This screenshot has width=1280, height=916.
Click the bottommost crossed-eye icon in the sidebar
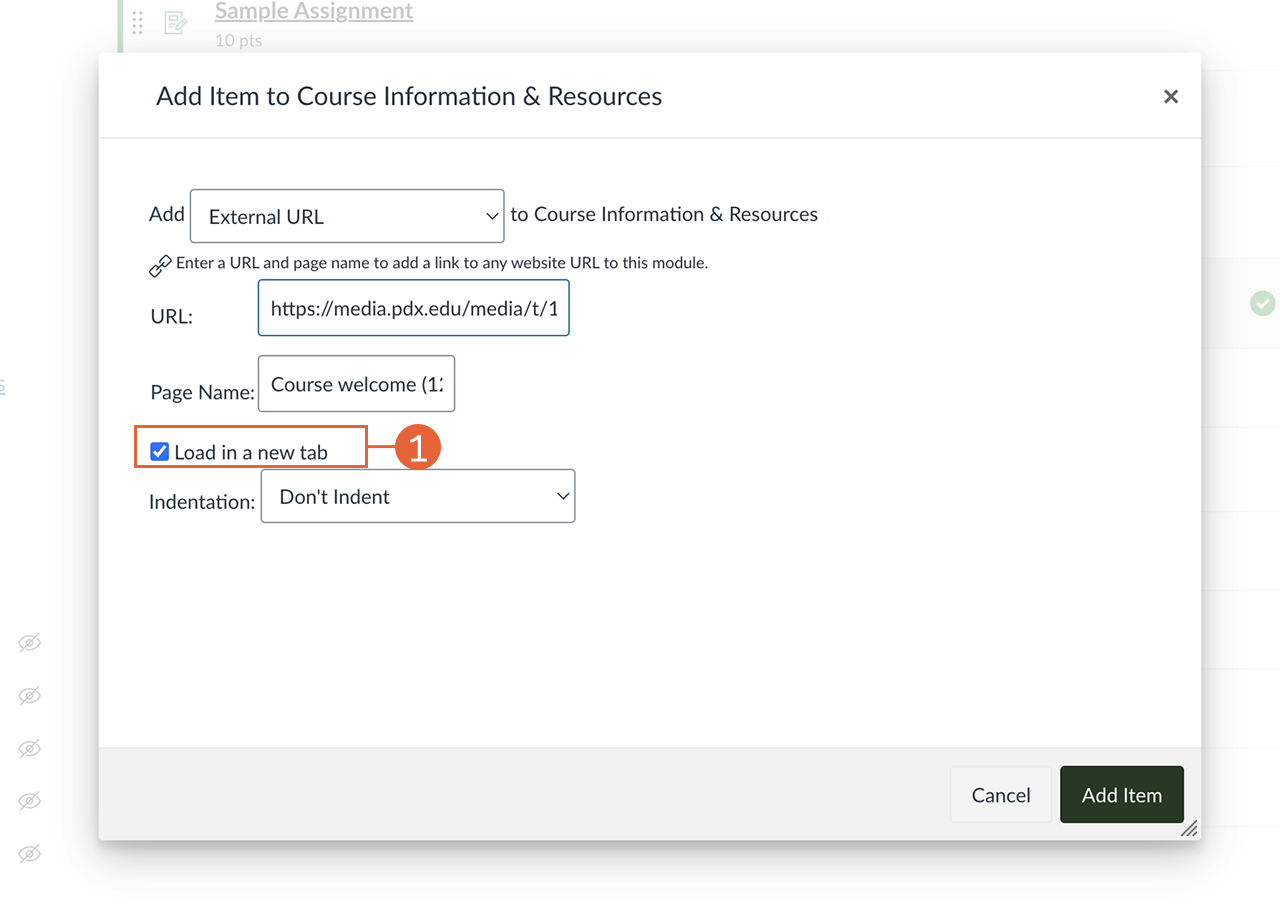[x=28, y=854]
